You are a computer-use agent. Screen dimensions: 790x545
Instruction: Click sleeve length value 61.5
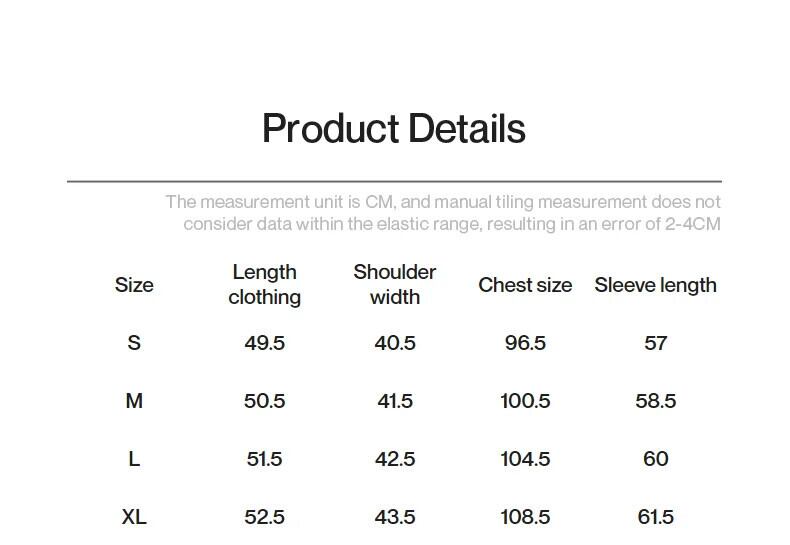click(655, 517)
